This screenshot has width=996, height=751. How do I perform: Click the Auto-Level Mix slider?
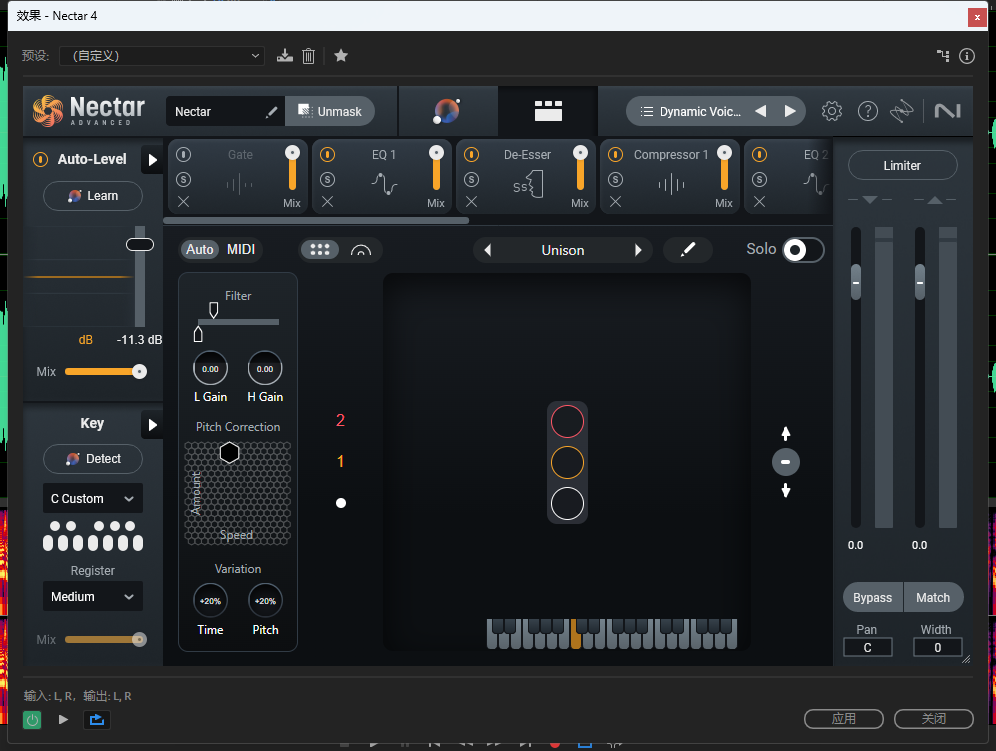pos(105,372)
